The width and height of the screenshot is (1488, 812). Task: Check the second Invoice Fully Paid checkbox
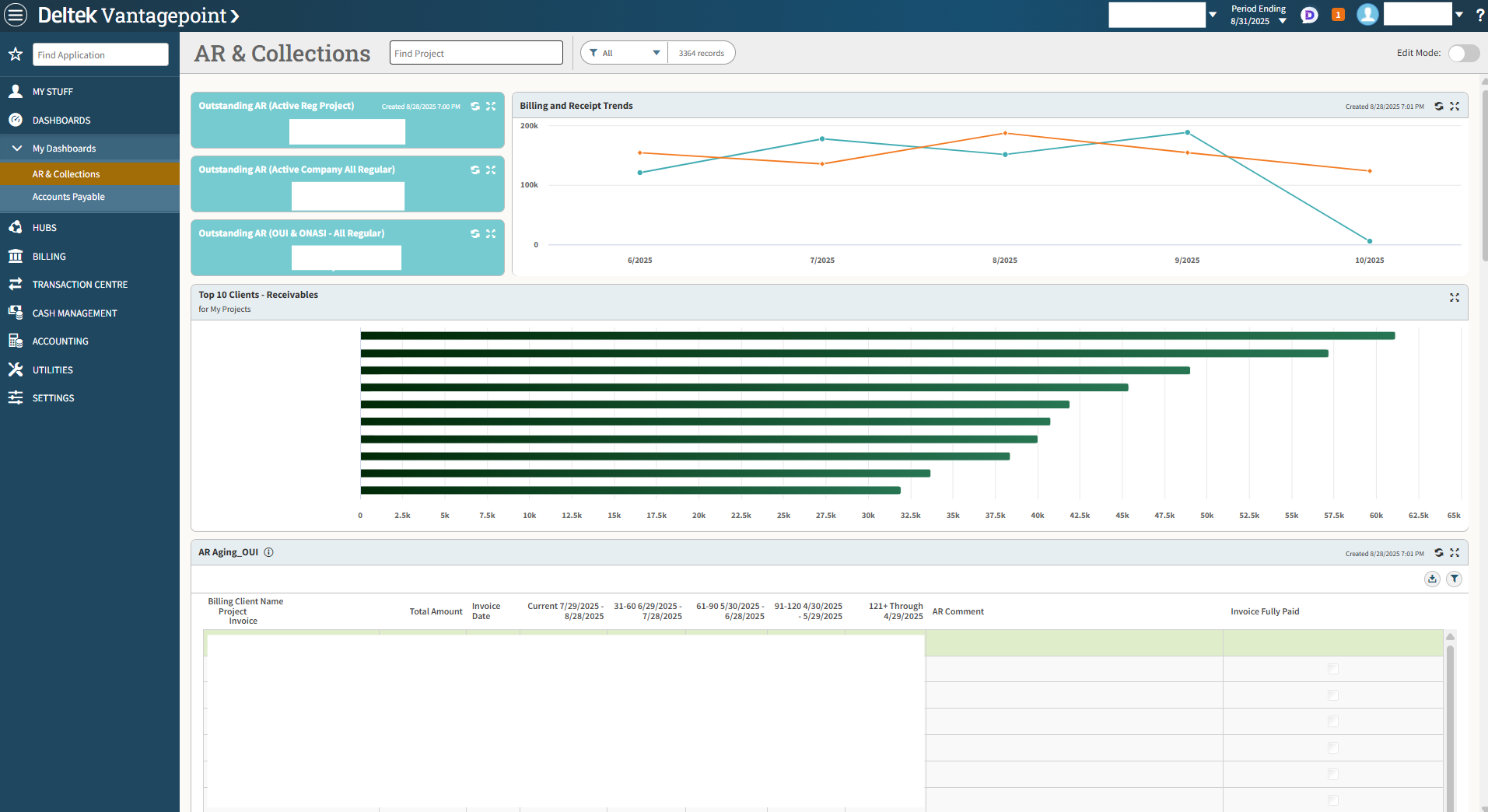click(x=1332, y=695)
